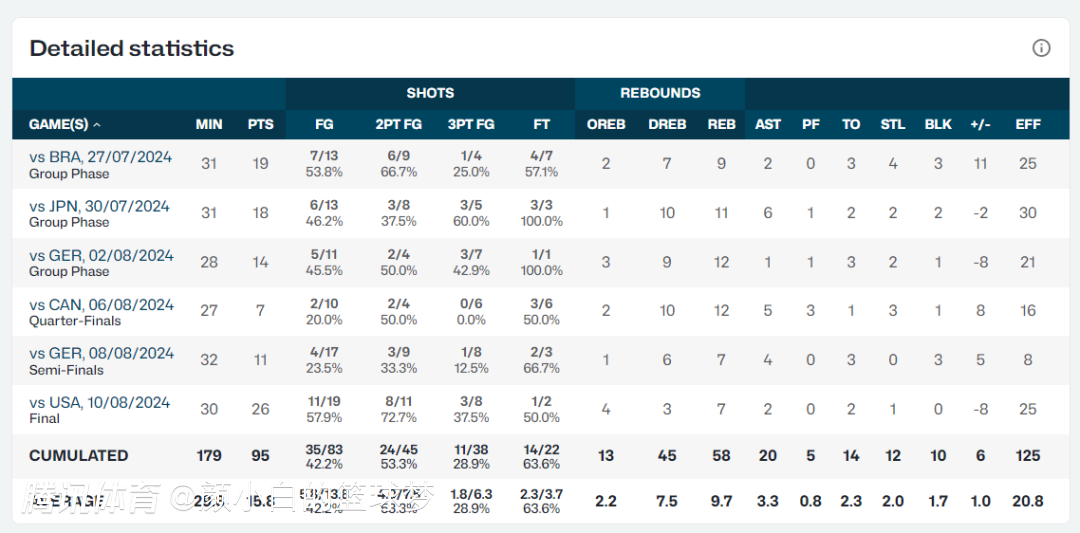Open the vs JPN, 30/07/2024 game link
The height and width of the screenshot is (533, 1080).
point(99,206)
